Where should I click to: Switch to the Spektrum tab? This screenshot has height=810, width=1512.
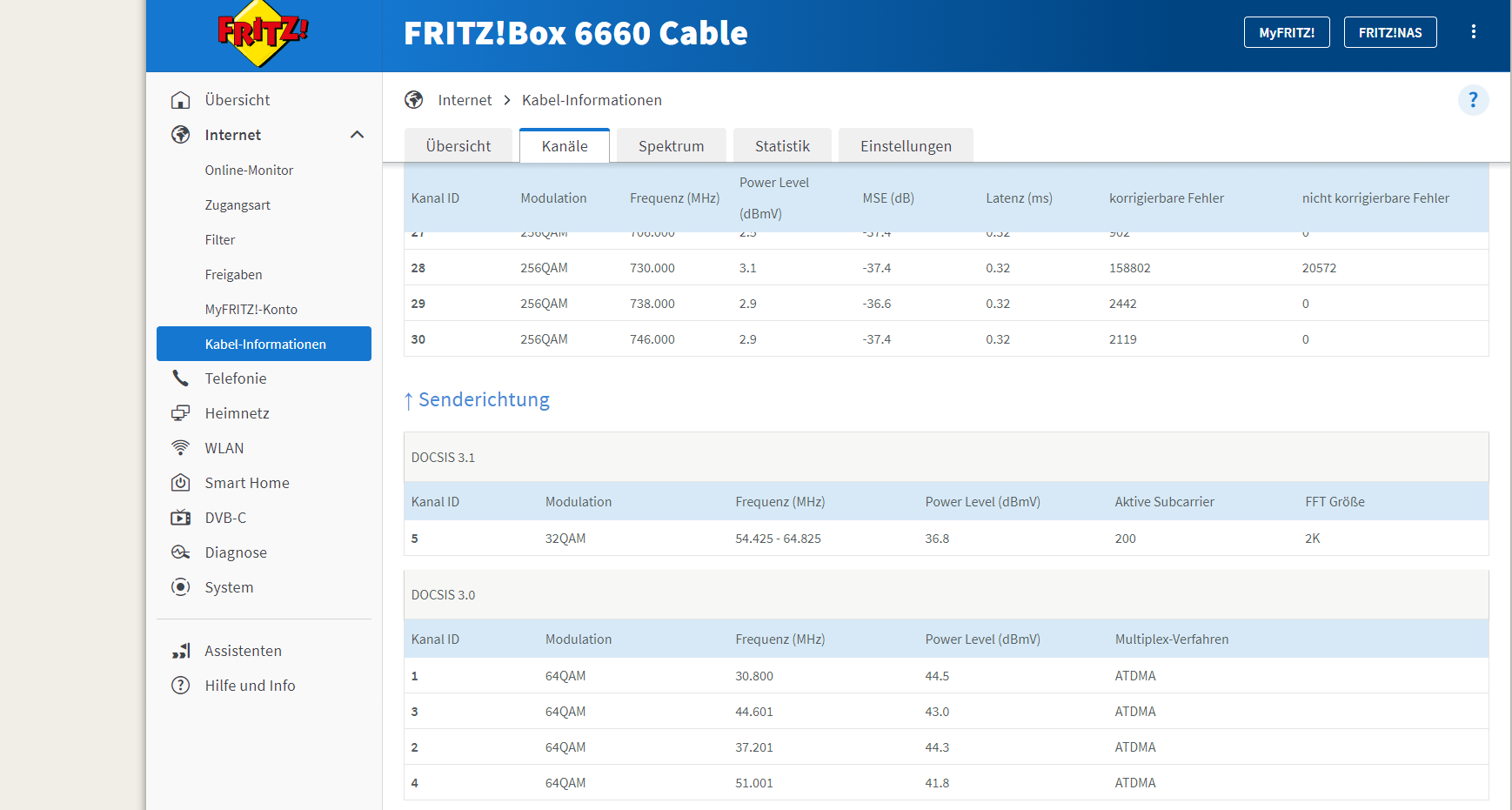click(672, 145)
